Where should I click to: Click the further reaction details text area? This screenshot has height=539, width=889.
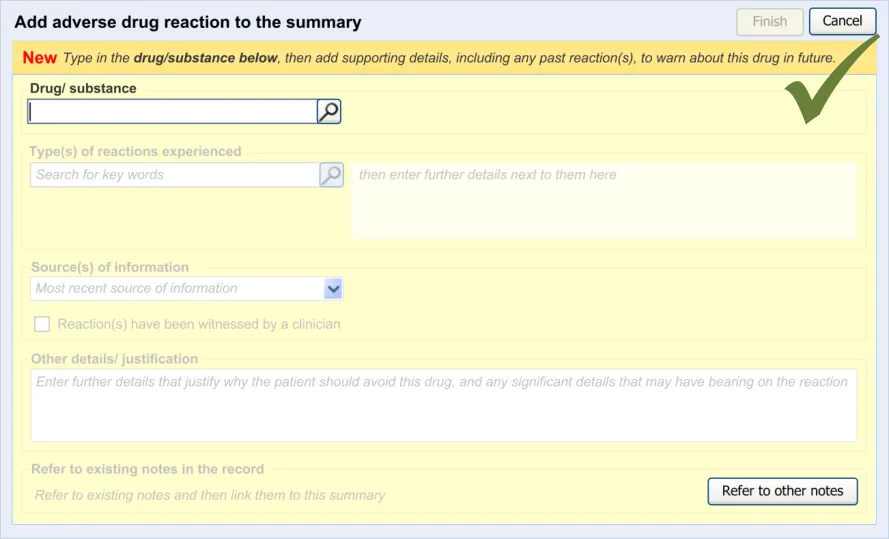coord(603,201)
